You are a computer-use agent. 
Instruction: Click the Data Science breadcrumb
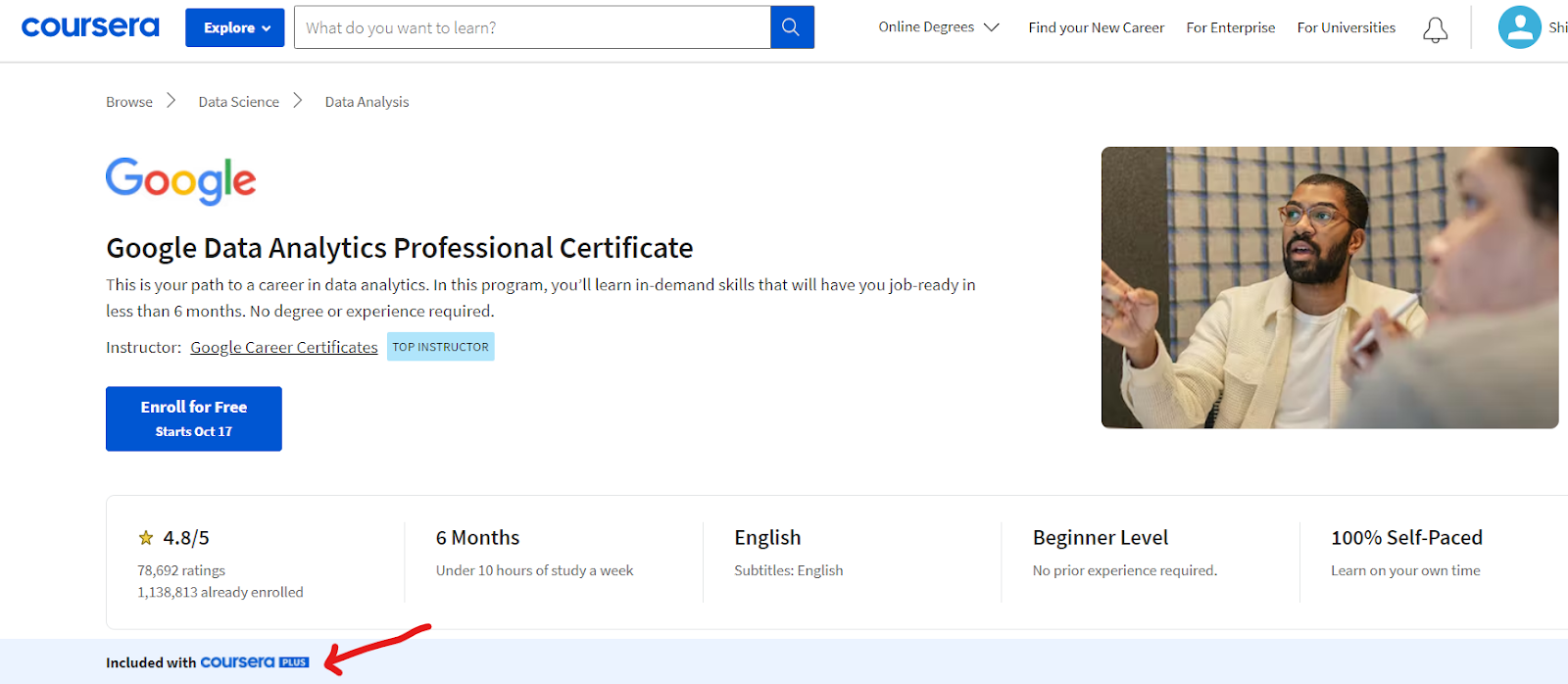click(239, 102)
